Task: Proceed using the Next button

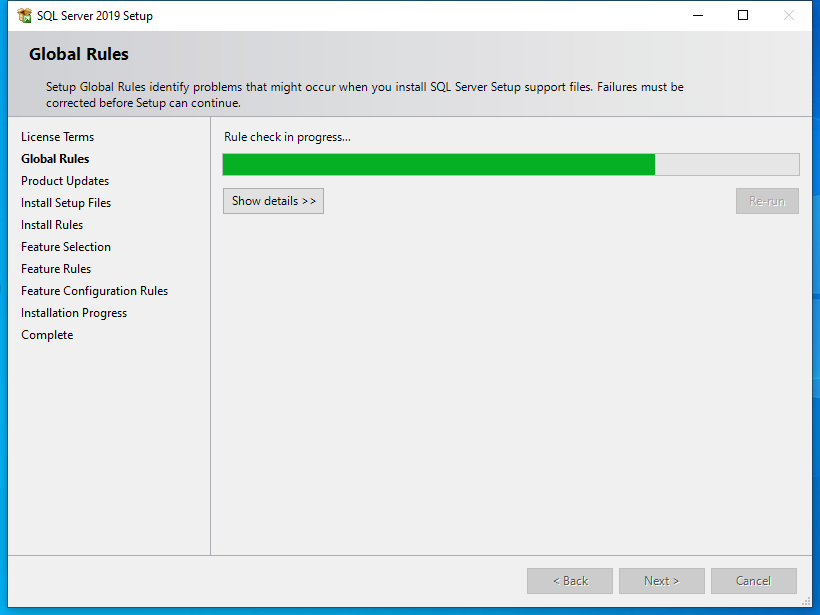Action: pyautogui.click(x=661, y=581)
